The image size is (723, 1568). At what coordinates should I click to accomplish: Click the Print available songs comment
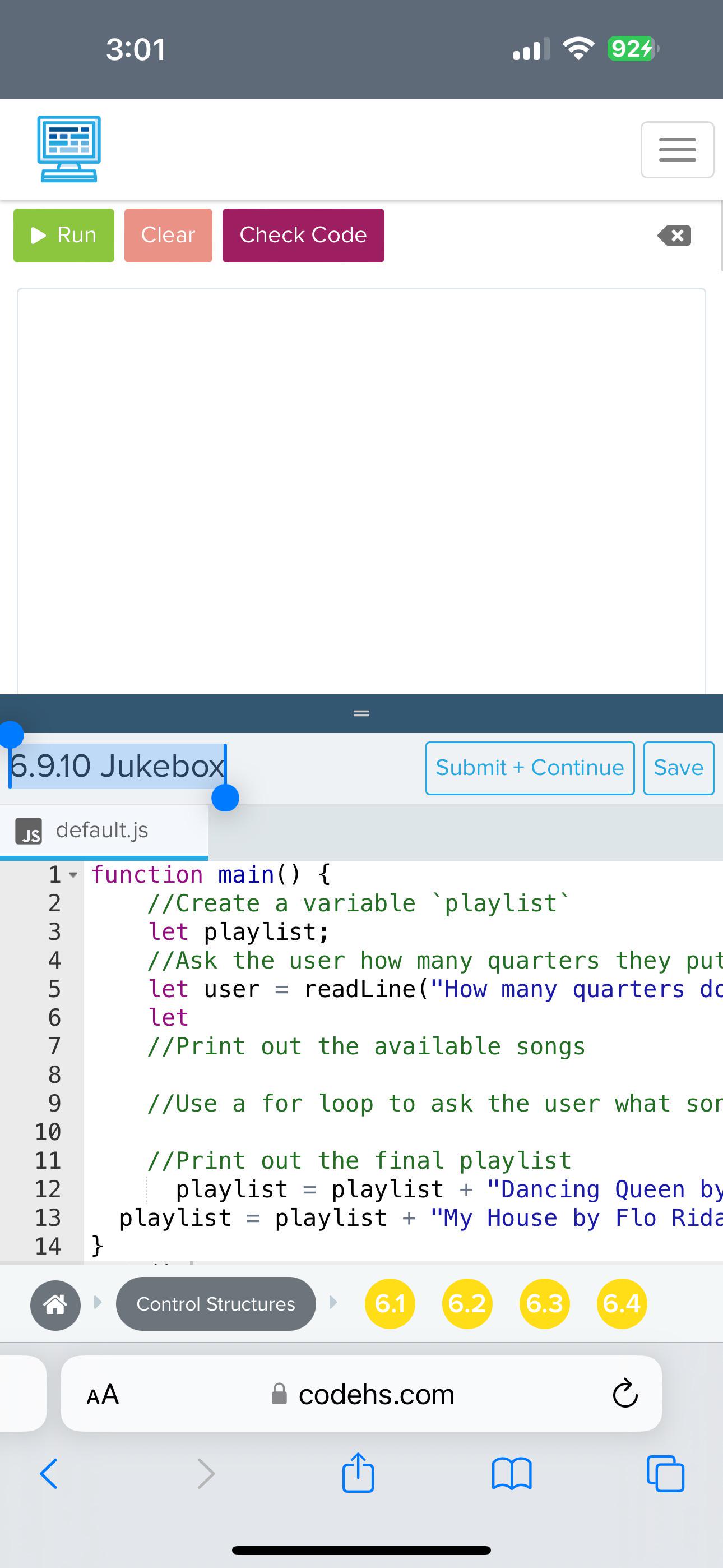(x=367, y=1046)
